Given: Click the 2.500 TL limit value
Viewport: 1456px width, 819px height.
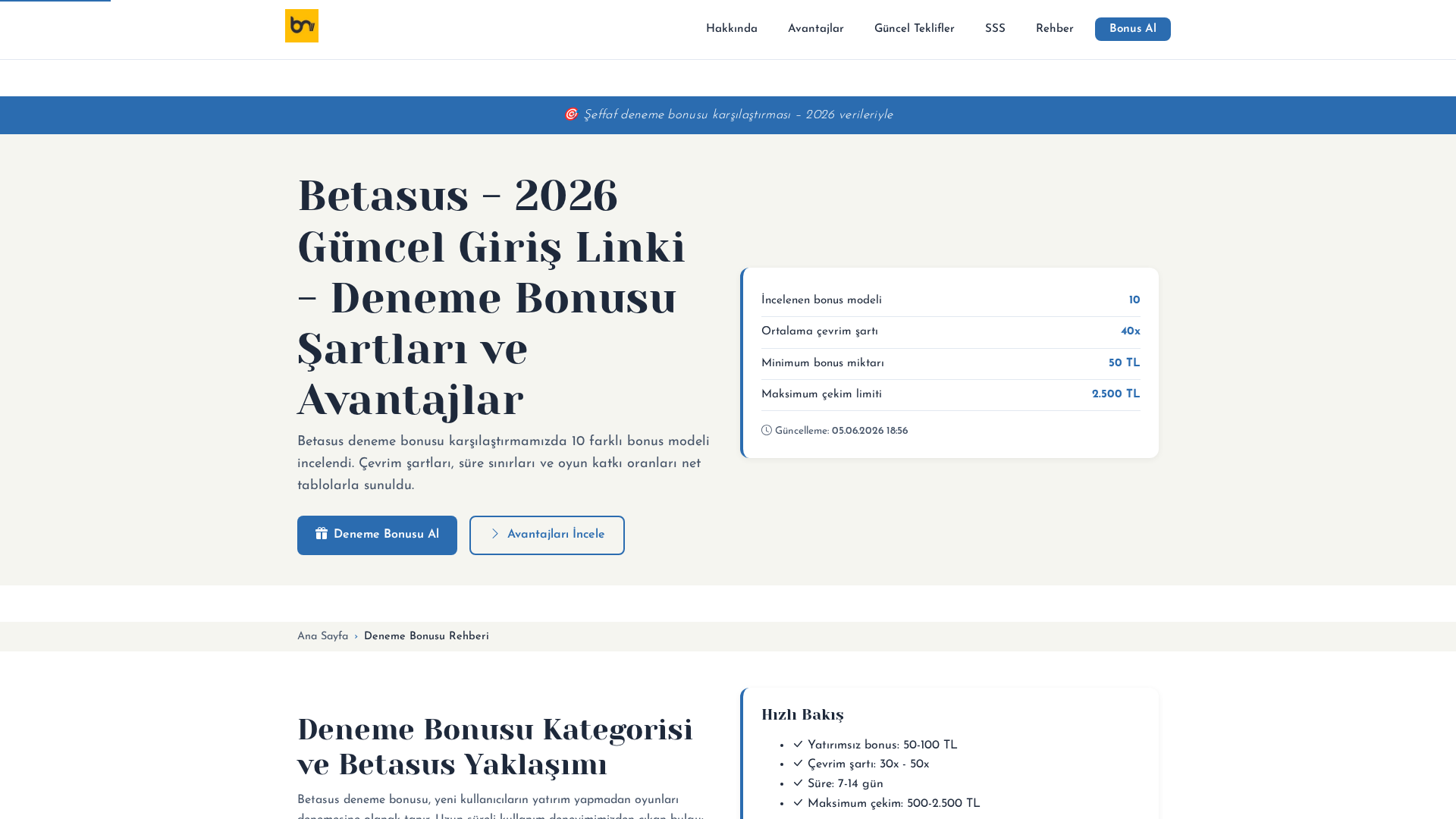Looking at the screenshot, I should [1116, 394].
